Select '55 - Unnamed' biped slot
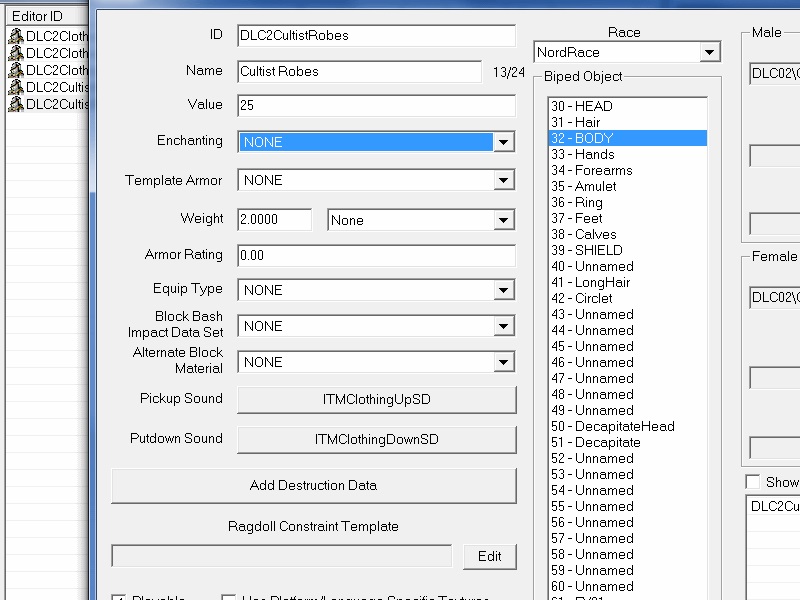The height and width of the screenshot is (600, 800). [x=628, y=507]
